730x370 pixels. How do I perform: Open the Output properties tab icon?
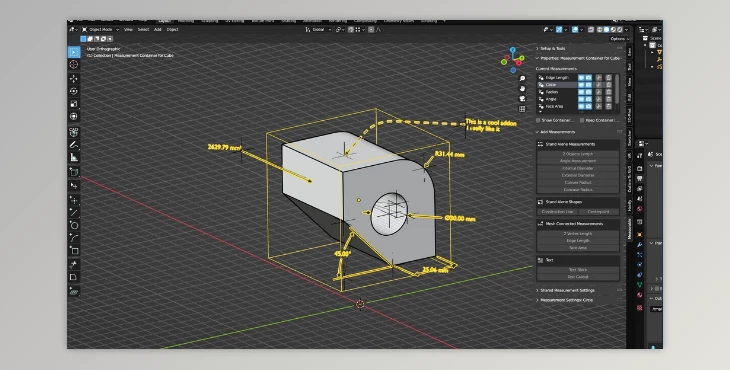(x=640, y=179)
